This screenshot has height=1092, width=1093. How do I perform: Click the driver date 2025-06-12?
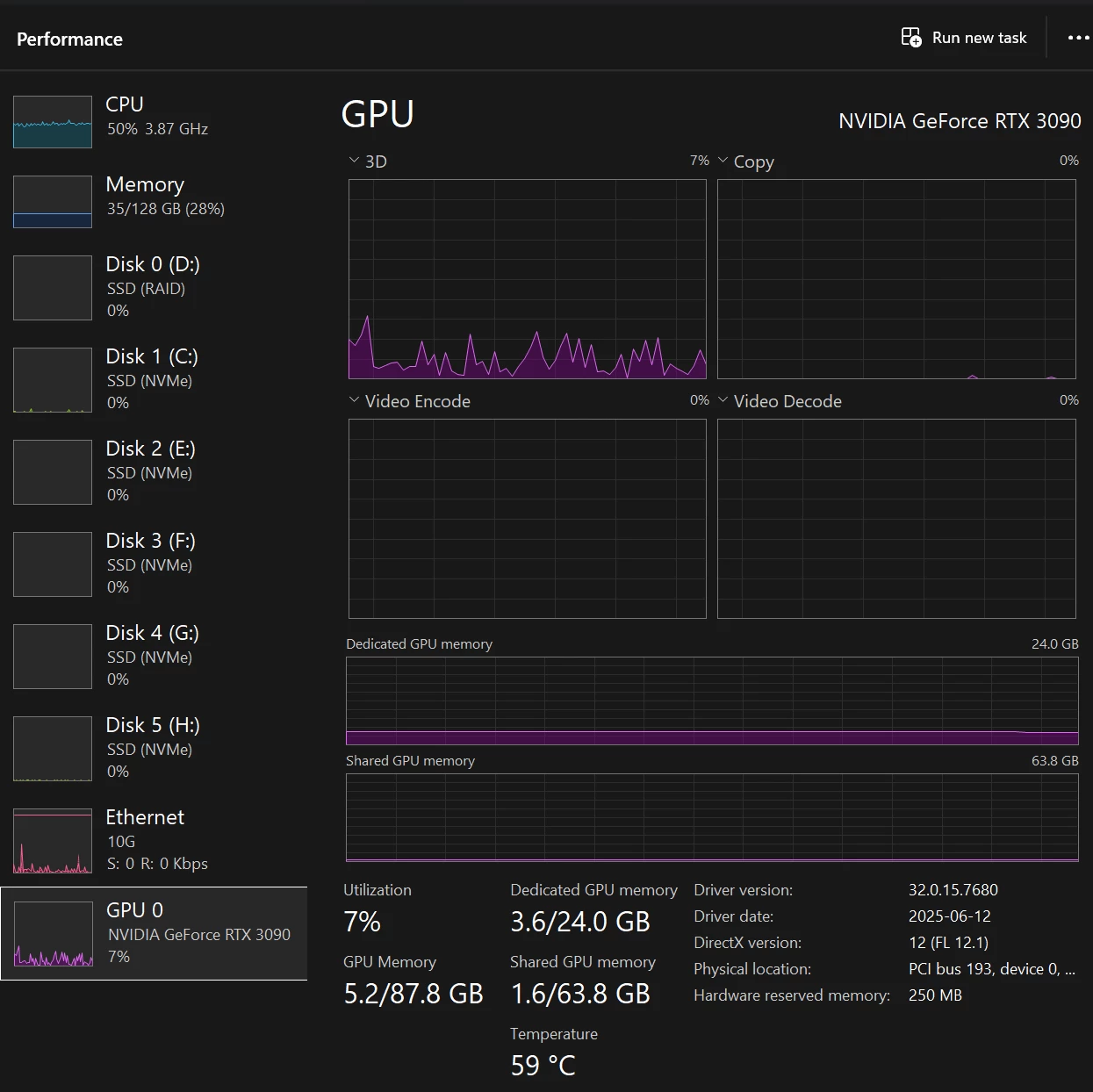click(950, 916)
